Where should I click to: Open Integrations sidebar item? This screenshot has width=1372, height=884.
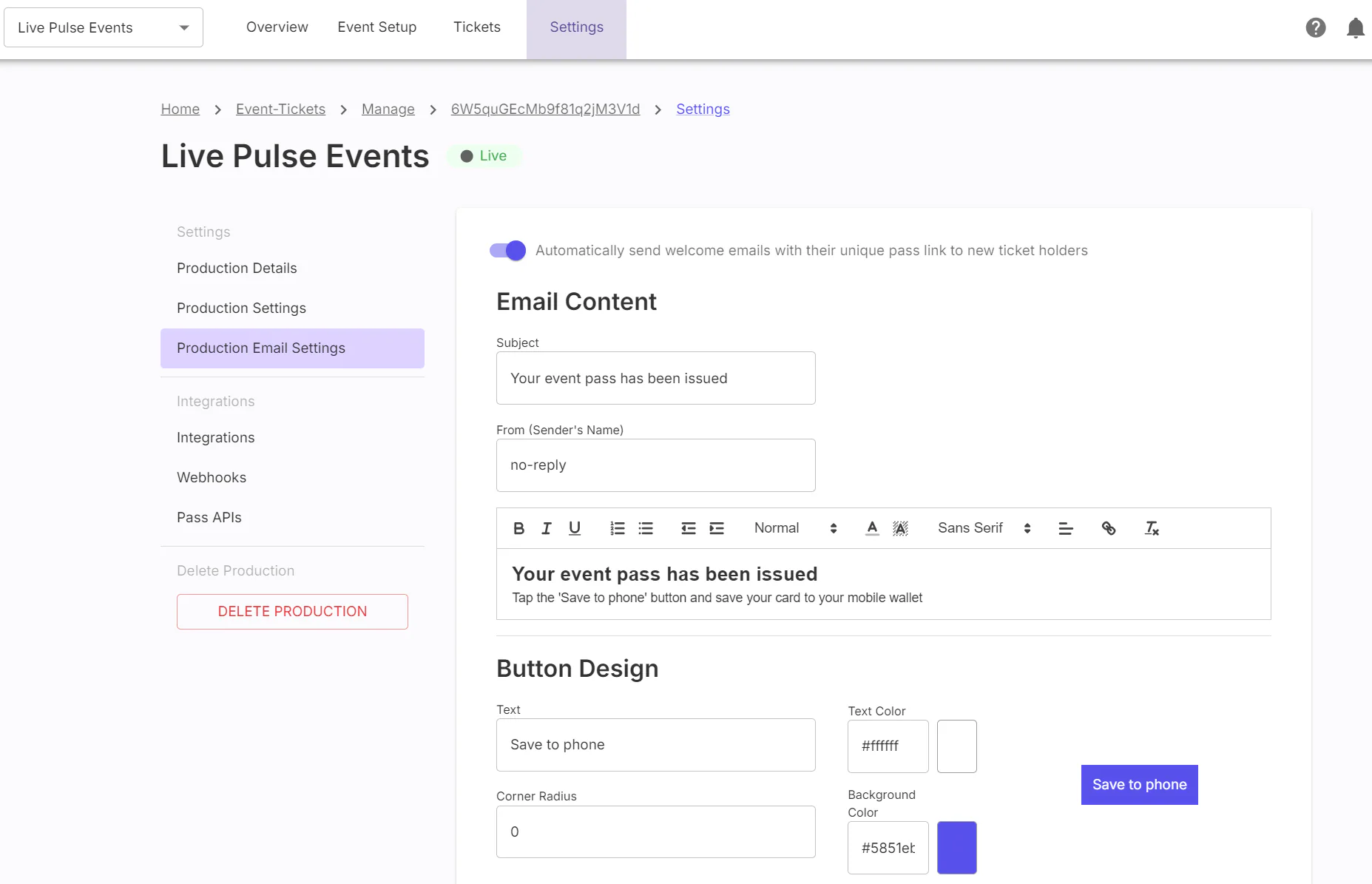[x=292, y=438]
